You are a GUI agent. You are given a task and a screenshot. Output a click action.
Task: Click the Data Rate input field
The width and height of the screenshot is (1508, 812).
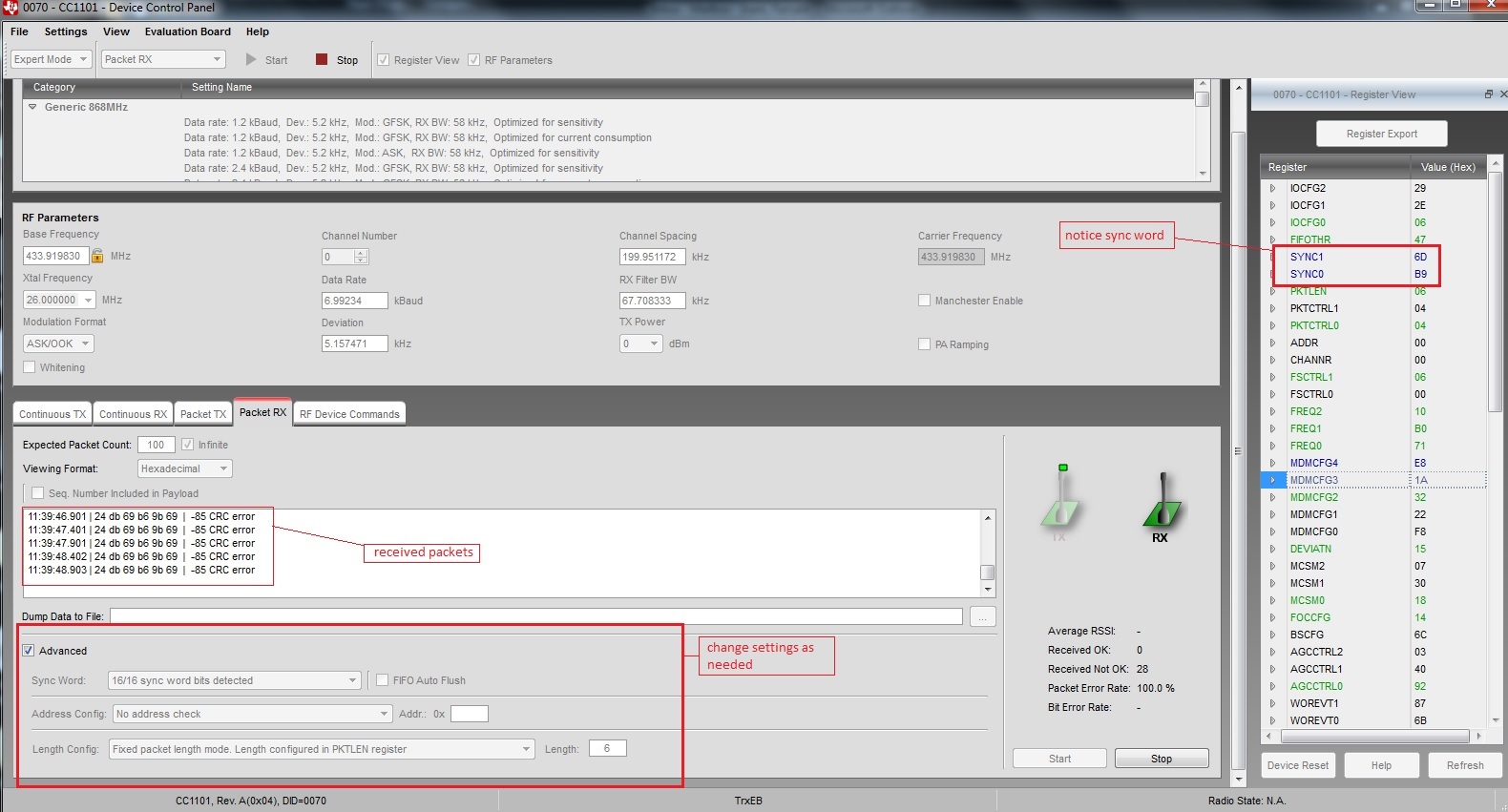click(x=354, y=301)
